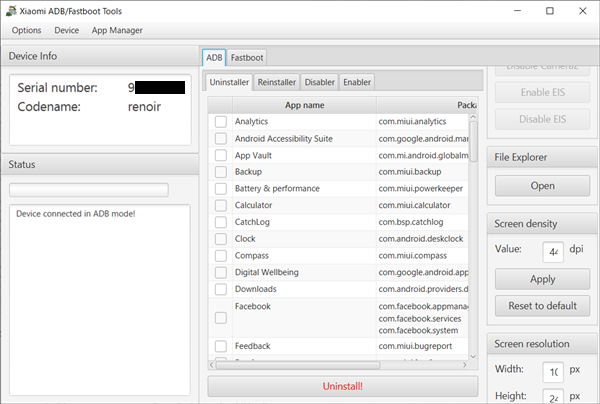
Task: Click the Reset to default button
Action: pyautogui.click(x=542, y=306)
